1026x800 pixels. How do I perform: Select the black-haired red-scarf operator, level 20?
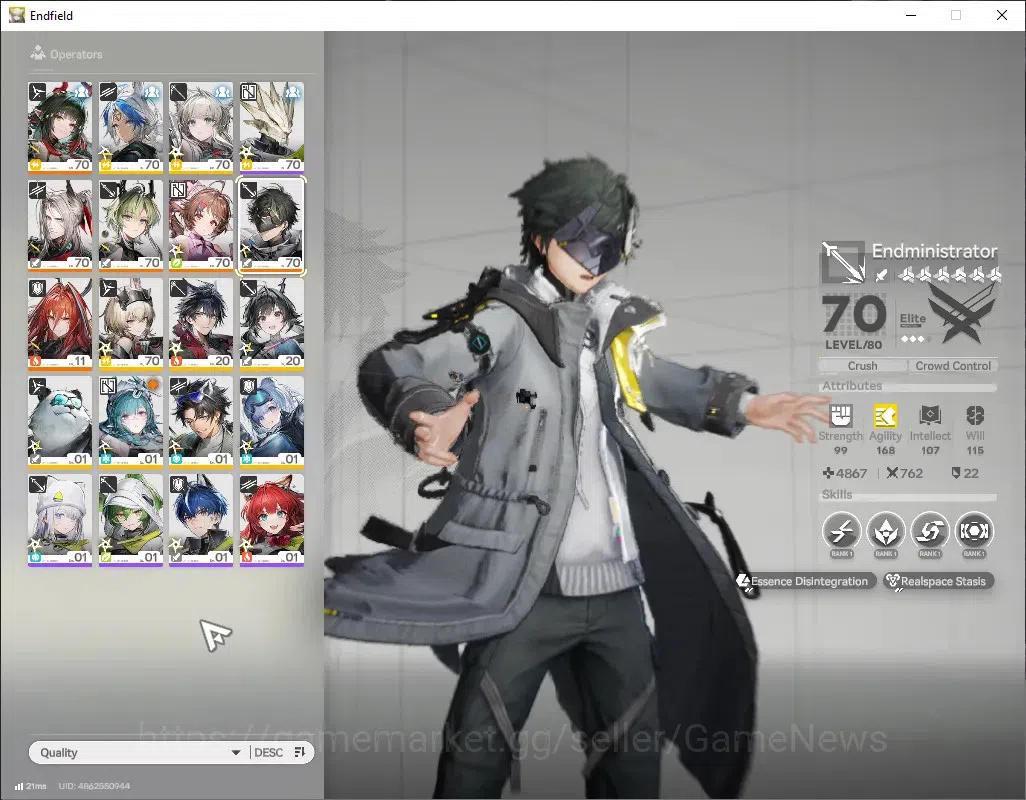coord(201,324)
